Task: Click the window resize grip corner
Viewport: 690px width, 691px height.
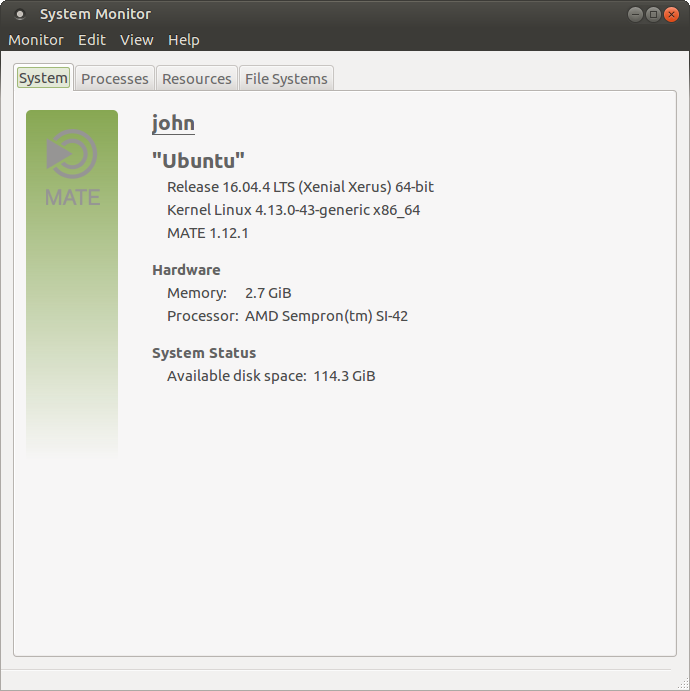Action: 683,684
